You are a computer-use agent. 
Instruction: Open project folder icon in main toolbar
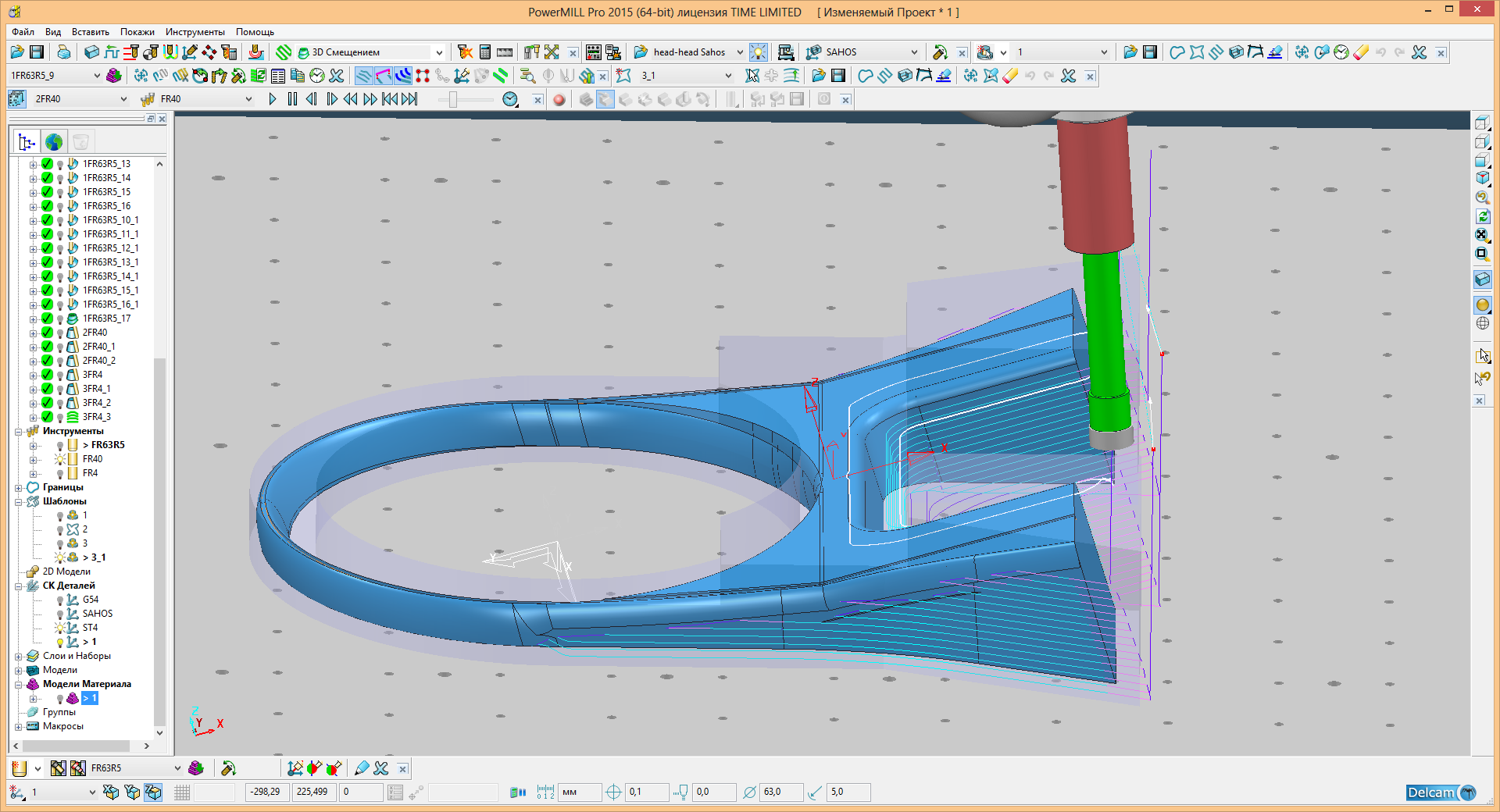tap(17, 52)
